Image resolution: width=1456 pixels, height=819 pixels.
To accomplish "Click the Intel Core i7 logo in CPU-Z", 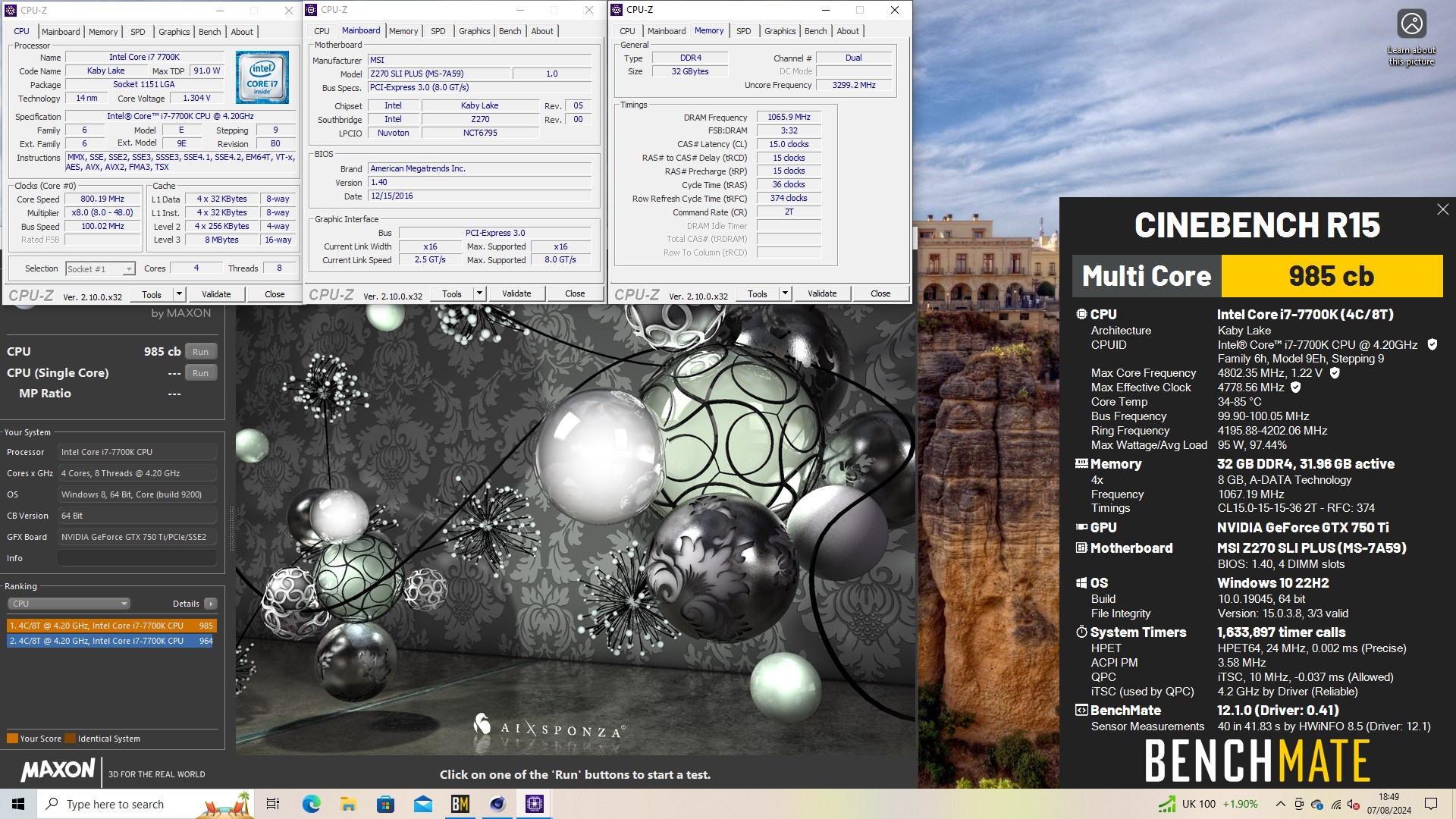I will [x=262, y=77].
